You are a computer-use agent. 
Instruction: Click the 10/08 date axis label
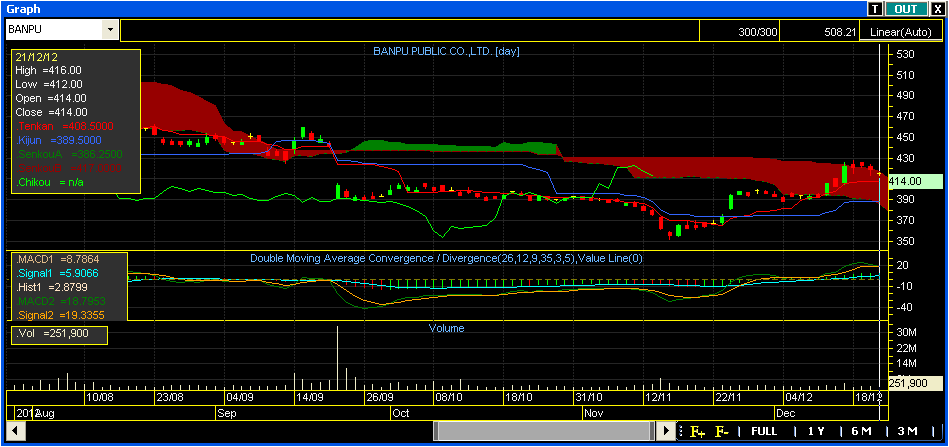[100, 397]
